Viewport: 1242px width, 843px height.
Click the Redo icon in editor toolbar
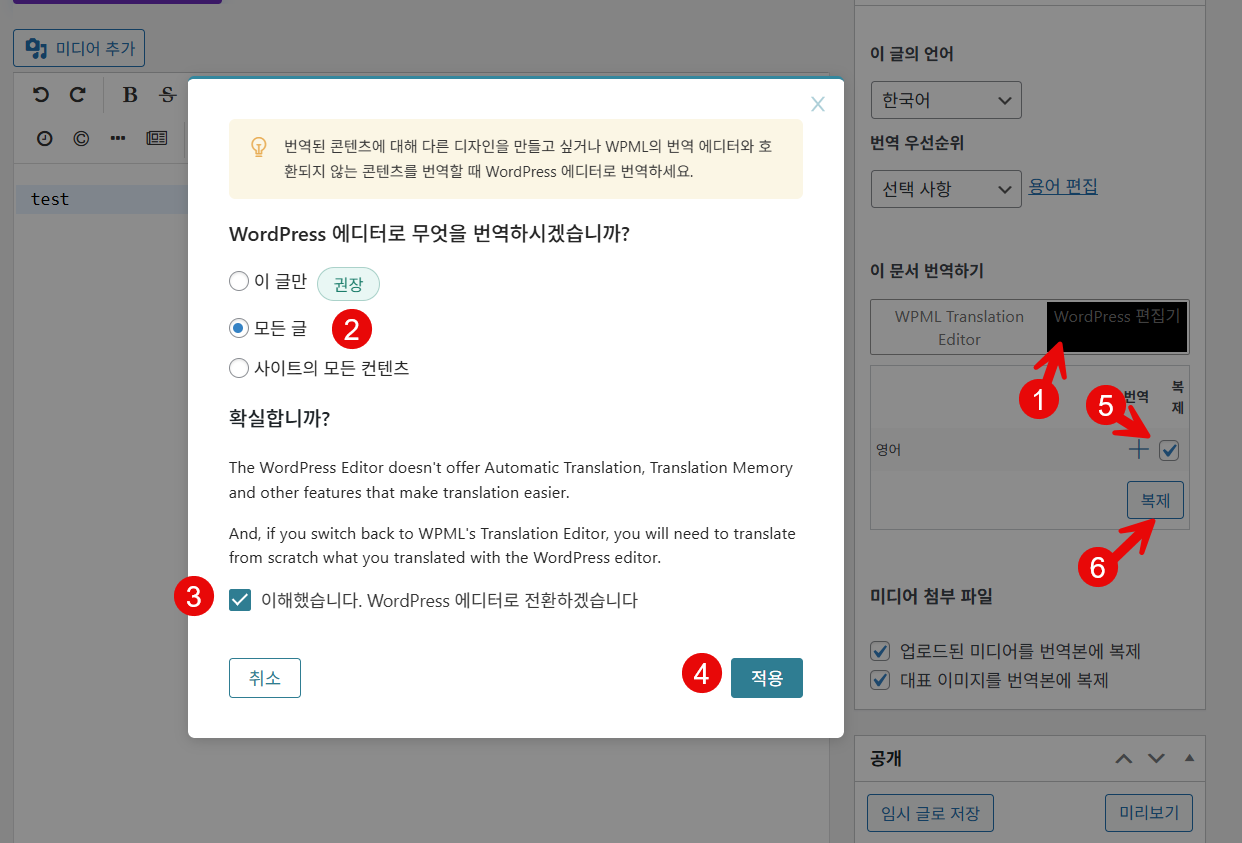pyautogui.click(x=77, y=95)
